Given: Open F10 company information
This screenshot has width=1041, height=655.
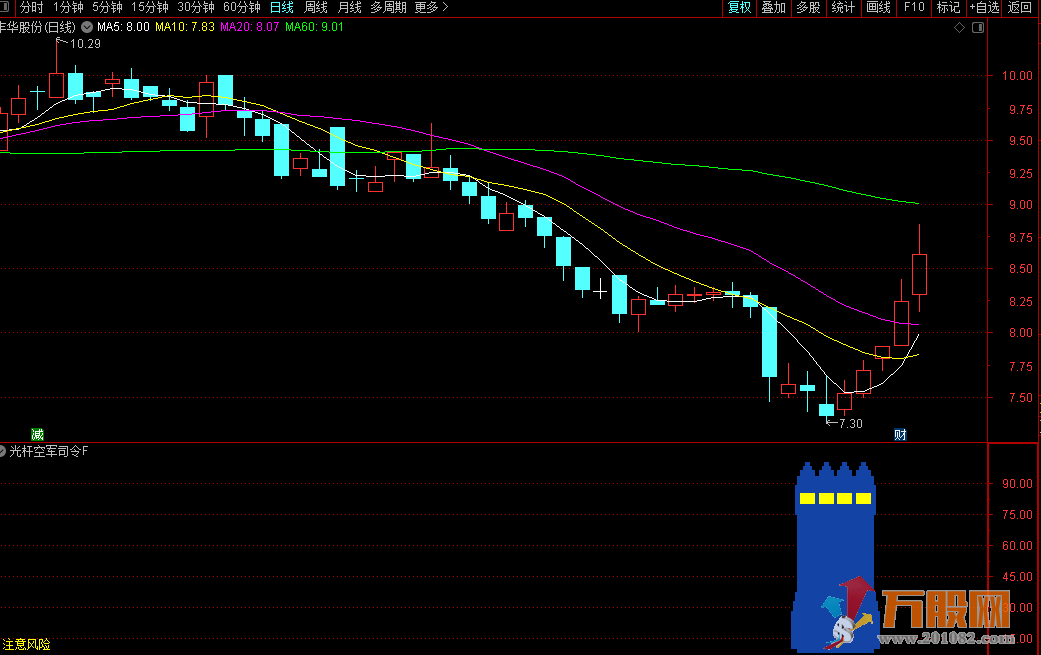Looking at the screenshot, I should 914,7.
